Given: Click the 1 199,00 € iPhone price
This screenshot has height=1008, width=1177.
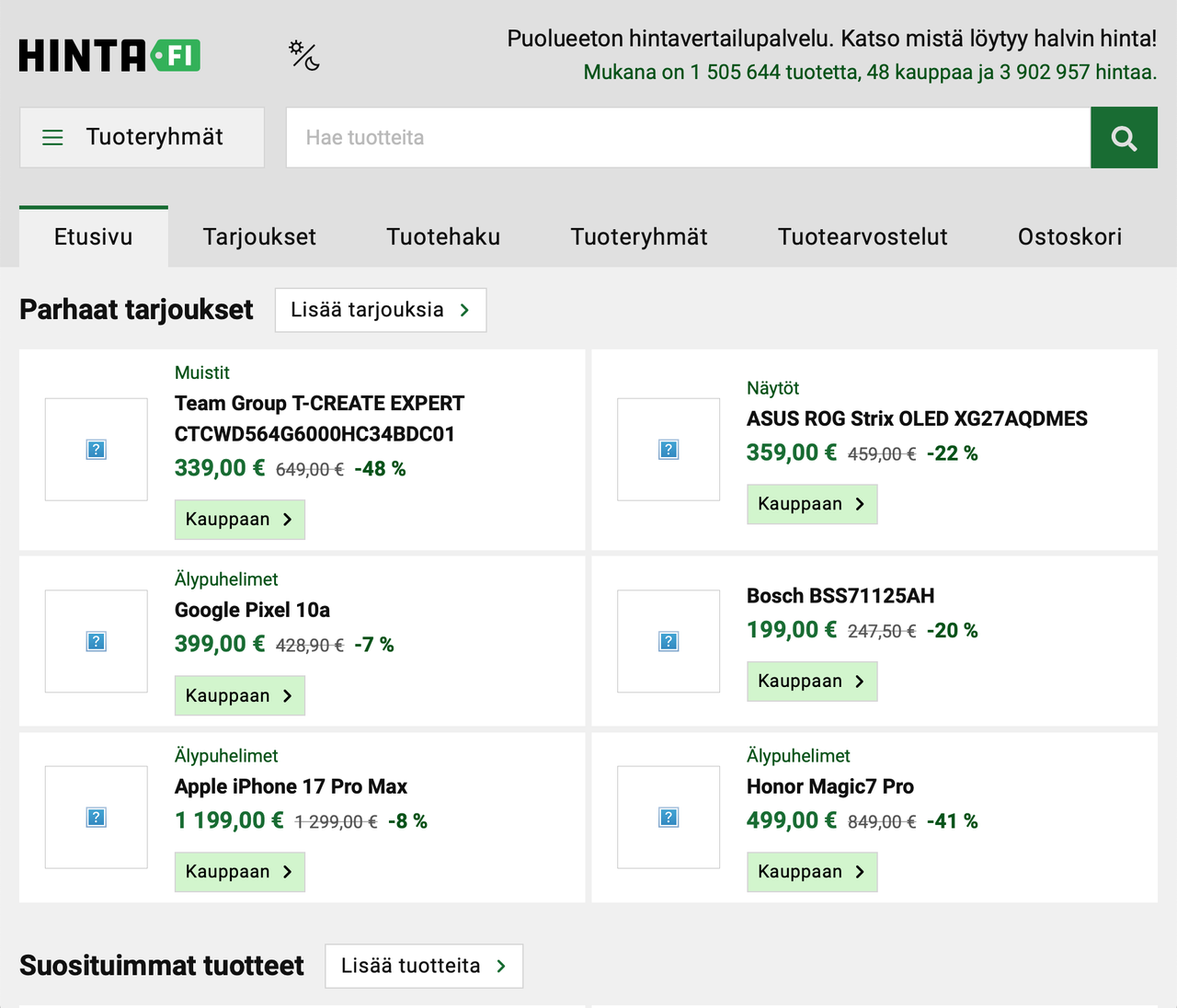Looking at the screenshot, I should pyautogui.click(x=229, y=820).
